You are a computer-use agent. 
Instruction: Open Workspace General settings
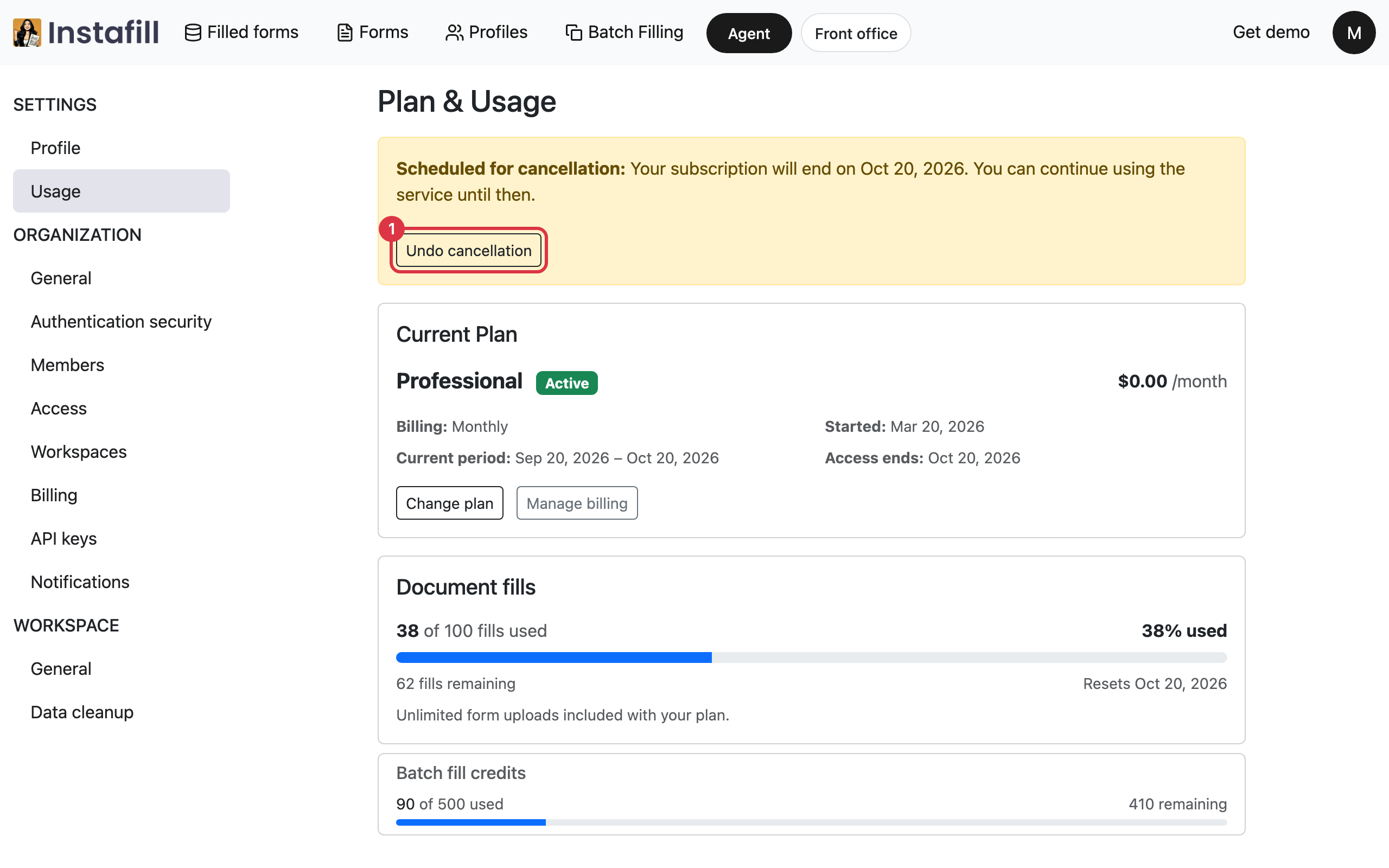point(121,669)
